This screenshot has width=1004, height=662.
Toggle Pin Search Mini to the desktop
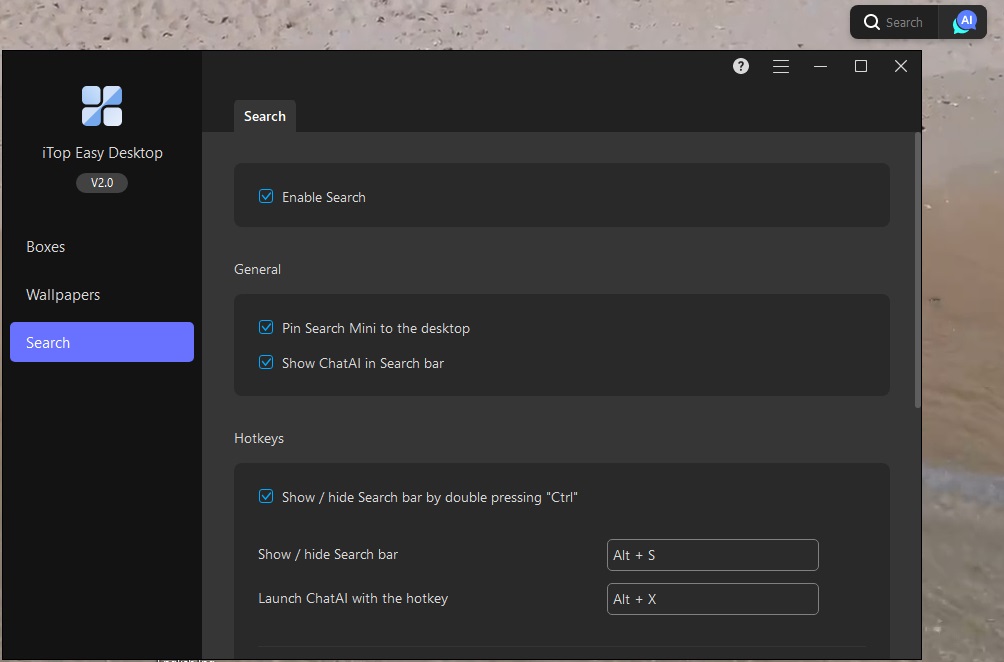coord(266,327)
